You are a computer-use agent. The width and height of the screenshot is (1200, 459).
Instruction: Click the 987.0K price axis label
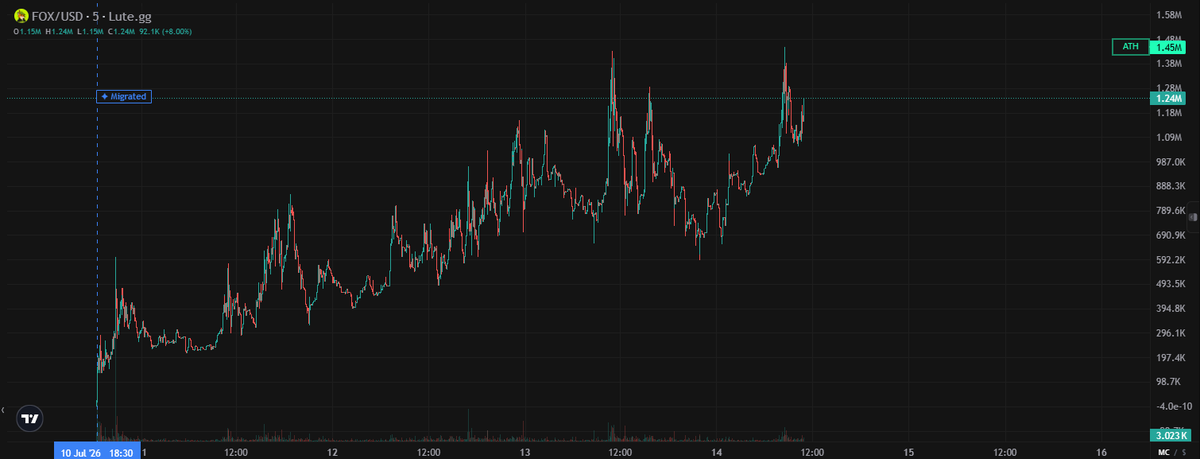click(1169, 162)
